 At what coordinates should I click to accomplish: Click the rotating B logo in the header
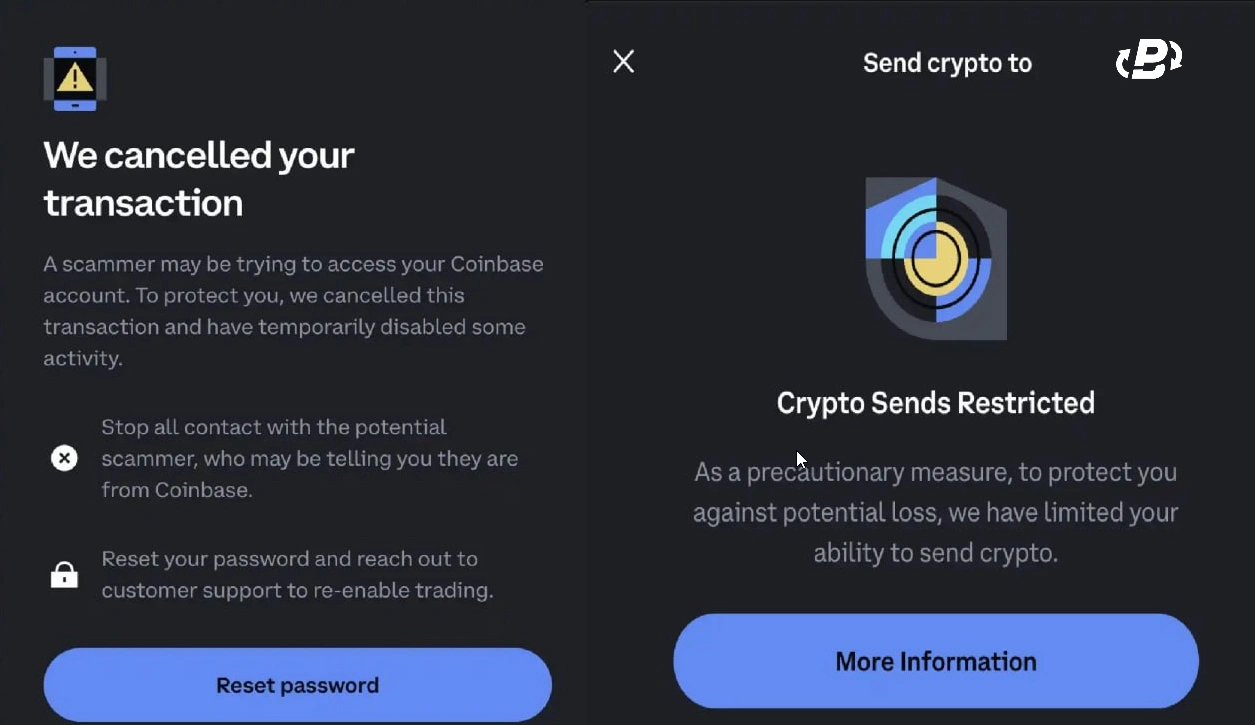click(1148, 59)
